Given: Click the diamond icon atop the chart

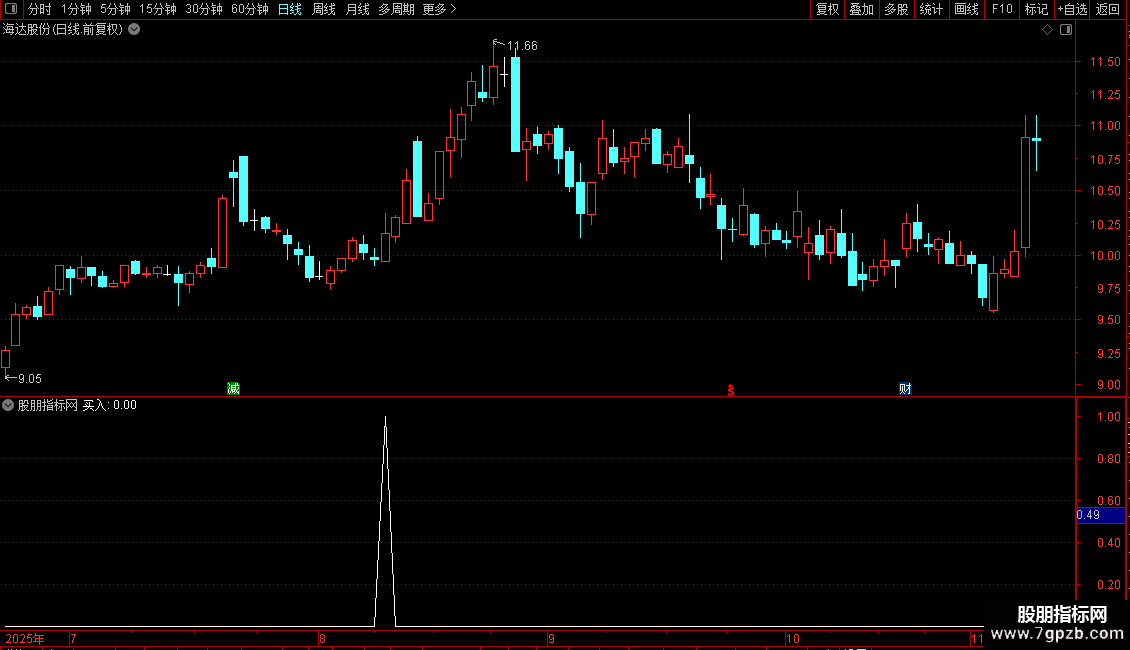Looking at the screenshot, I should tap(1048, 30).
